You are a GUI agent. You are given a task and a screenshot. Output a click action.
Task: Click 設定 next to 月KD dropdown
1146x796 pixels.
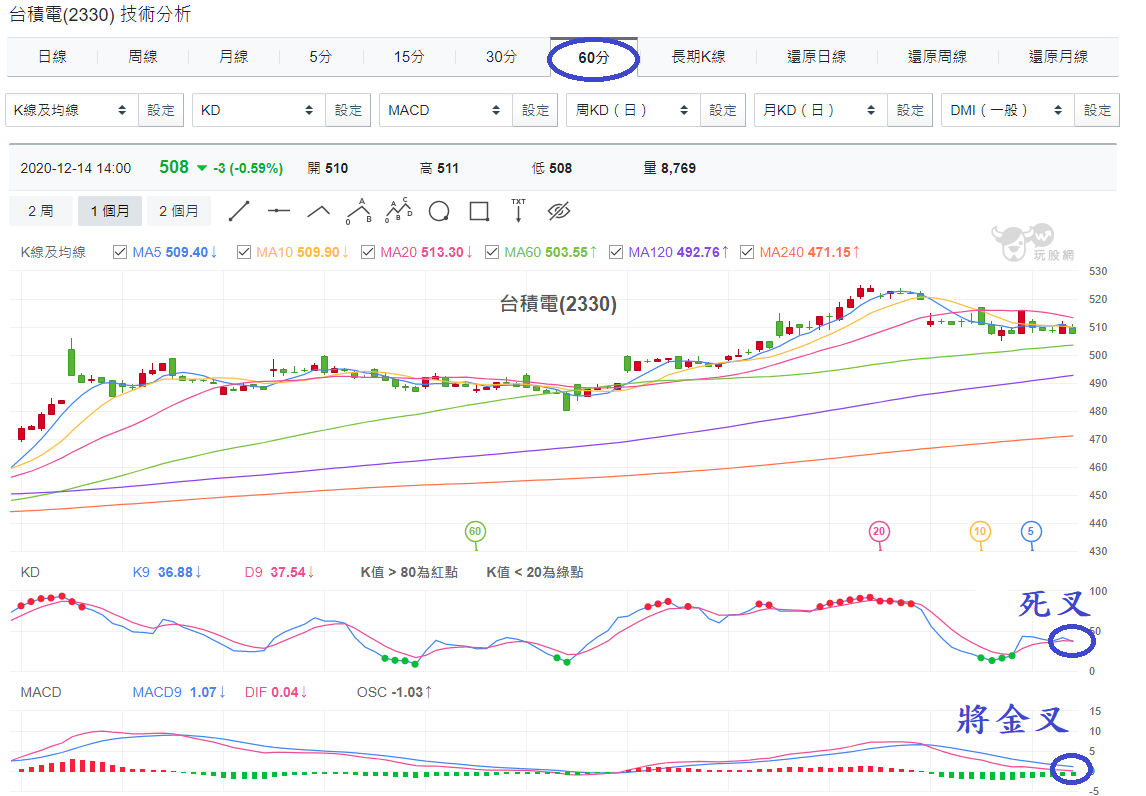pyautogui.click(x=910, y=110)
